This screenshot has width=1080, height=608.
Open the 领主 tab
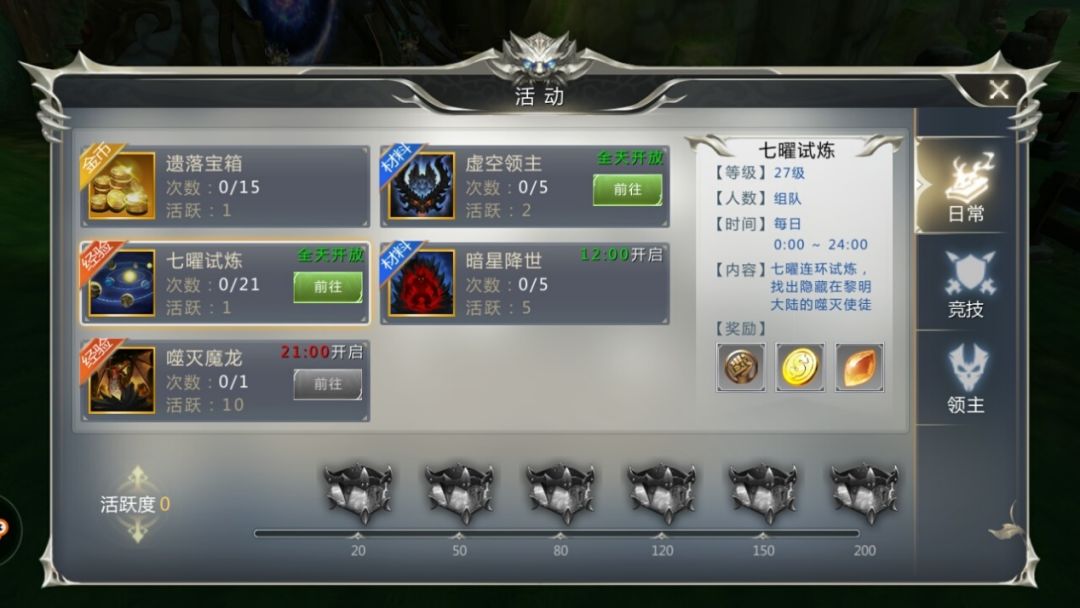[x=966, y=379]
